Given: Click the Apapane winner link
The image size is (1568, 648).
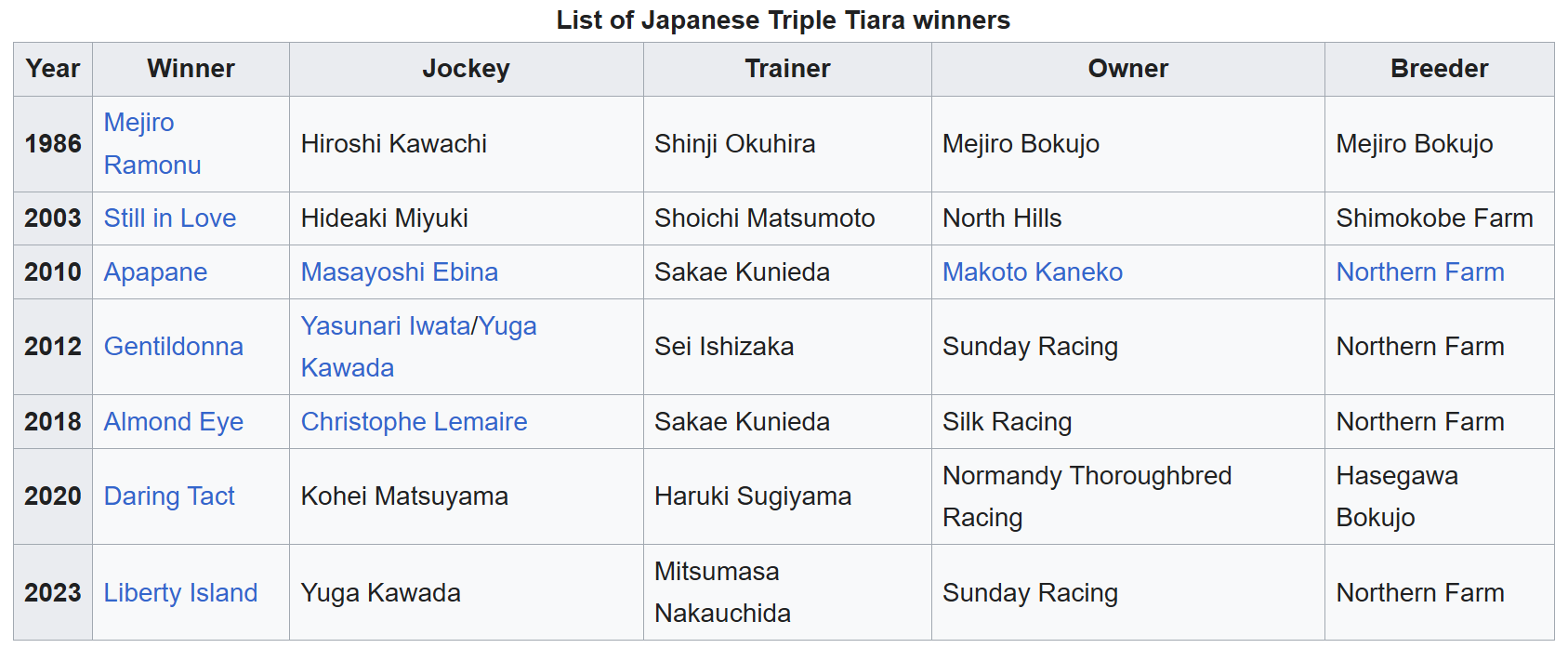Looking at the screenshot, I should 155,272.
